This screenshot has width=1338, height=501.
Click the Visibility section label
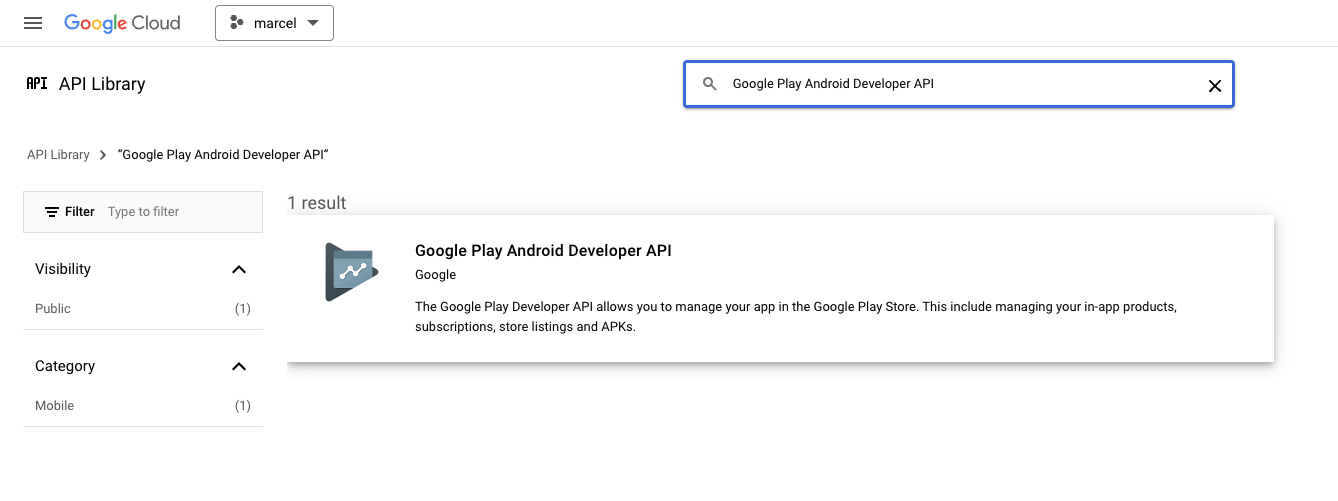point(63,269)
